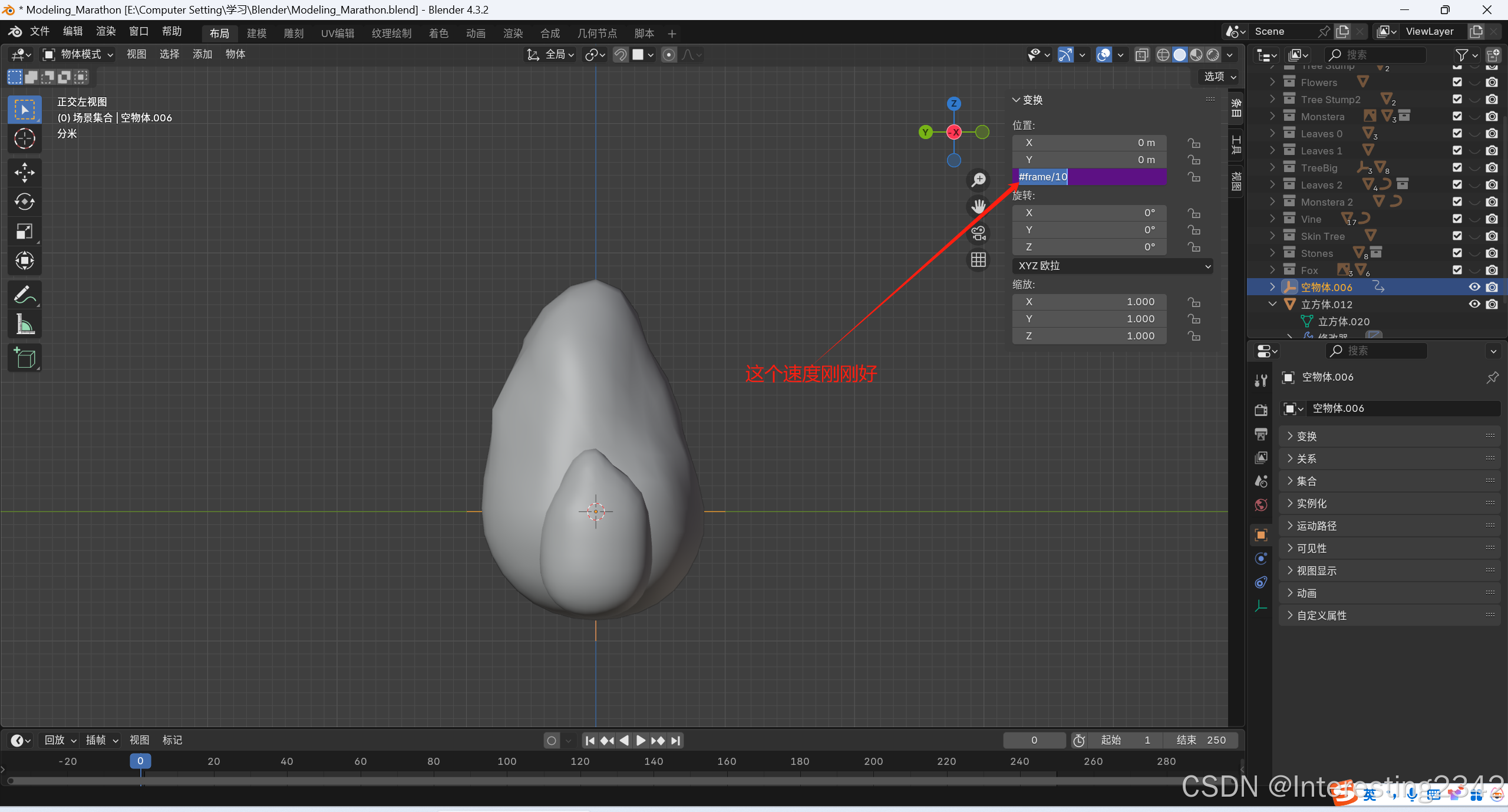Choose the Measure tool
This screenshot has height=812, width=1508.
click(x=24, y=324)
